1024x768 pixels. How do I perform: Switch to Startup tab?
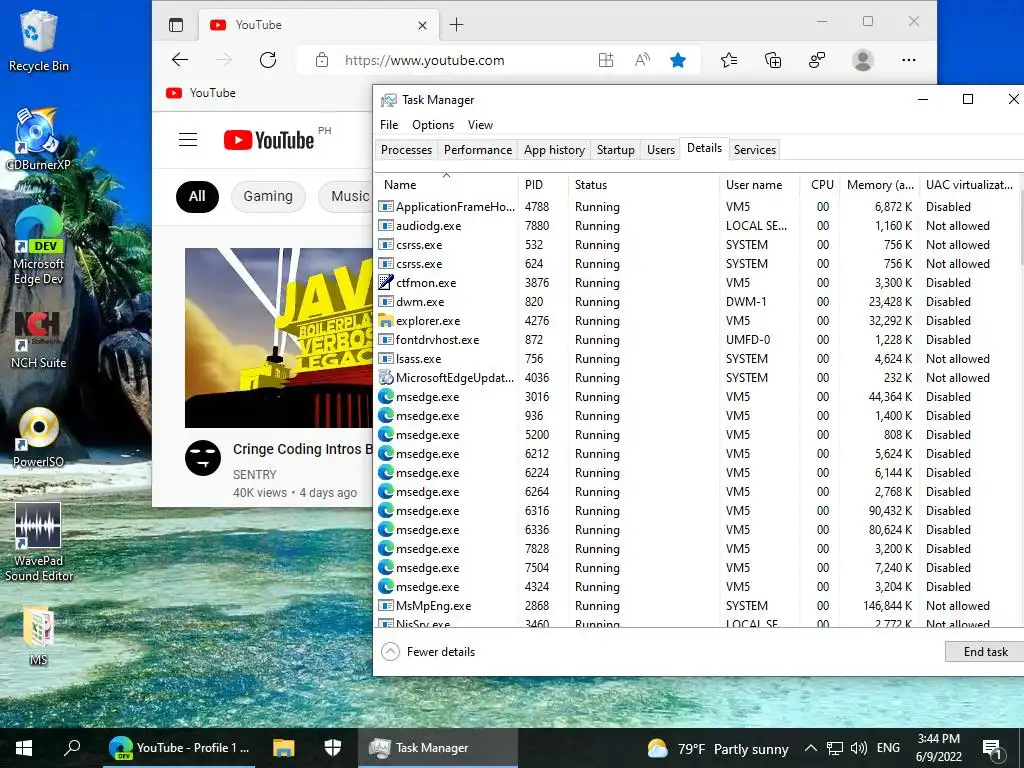tap(615, 150)
